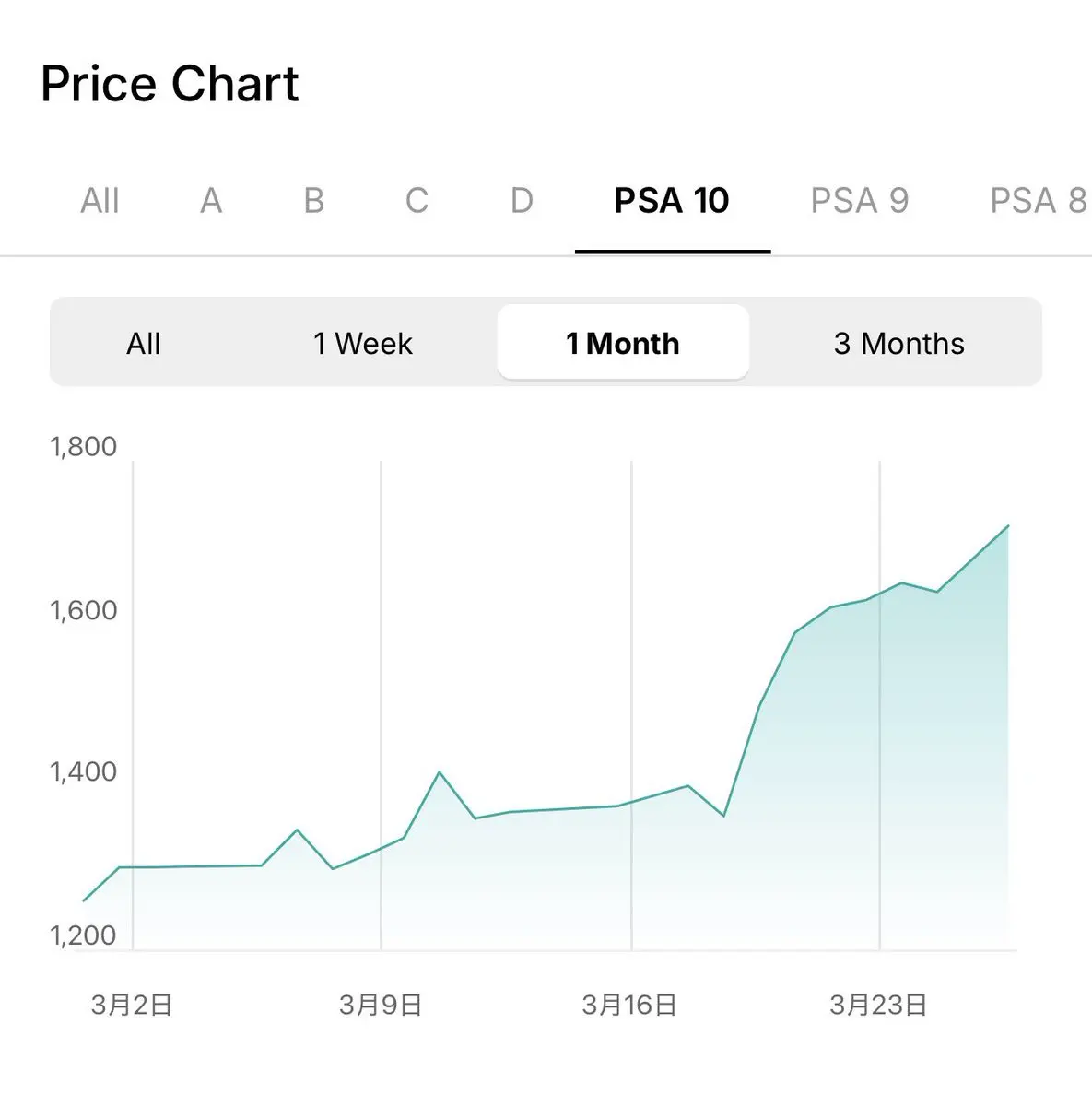
Task: Switch to PSA 9 tab
Action: point(859,200)
